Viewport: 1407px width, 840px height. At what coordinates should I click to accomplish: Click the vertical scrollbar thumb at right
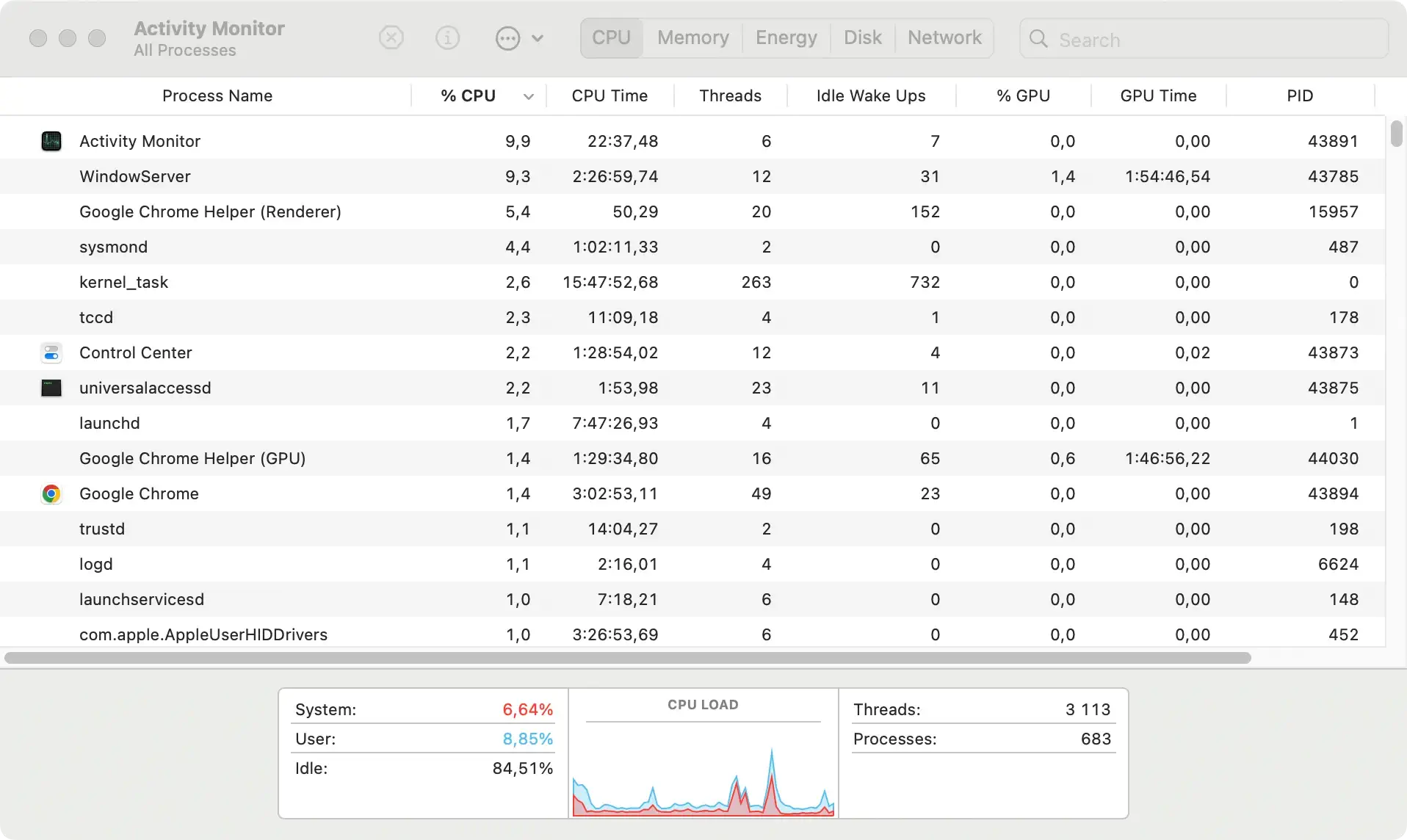(x=1396, y=134)
